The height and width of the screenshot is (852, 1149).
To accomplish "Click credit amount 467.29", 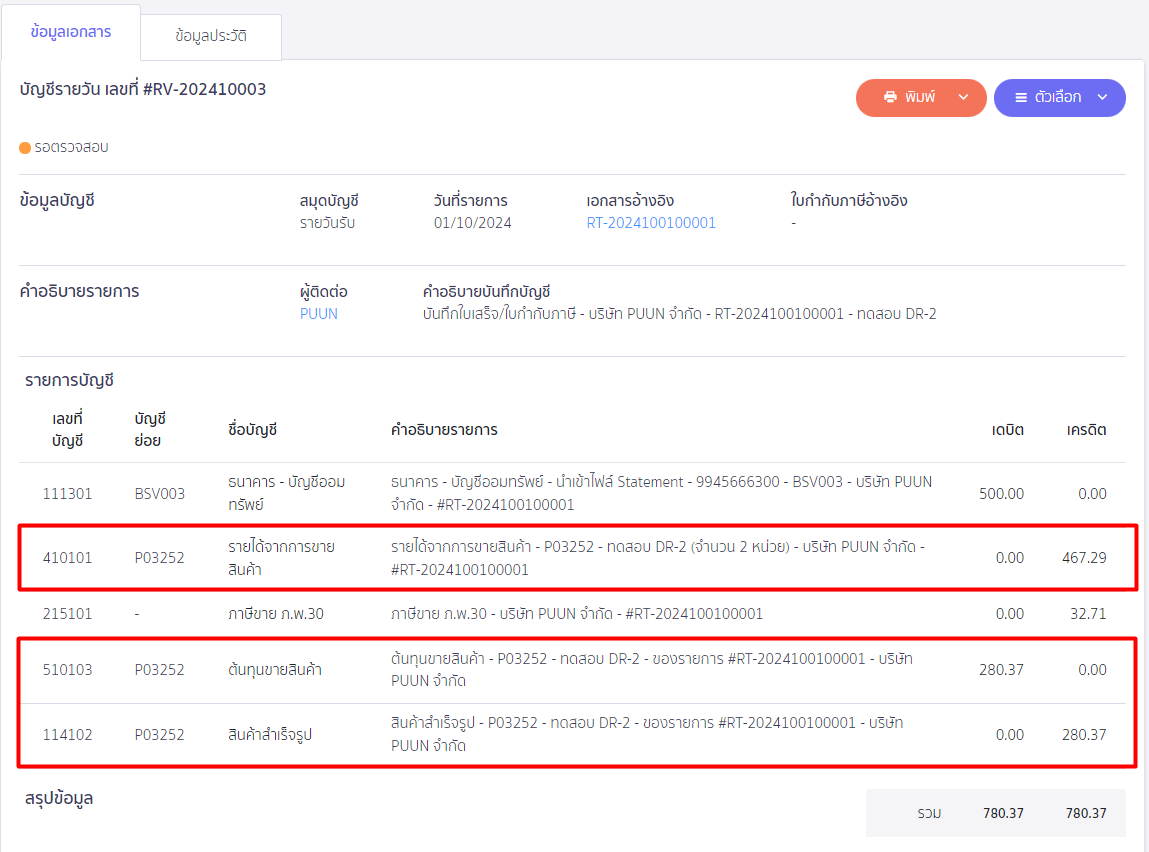I will (x=1084, y=558).
